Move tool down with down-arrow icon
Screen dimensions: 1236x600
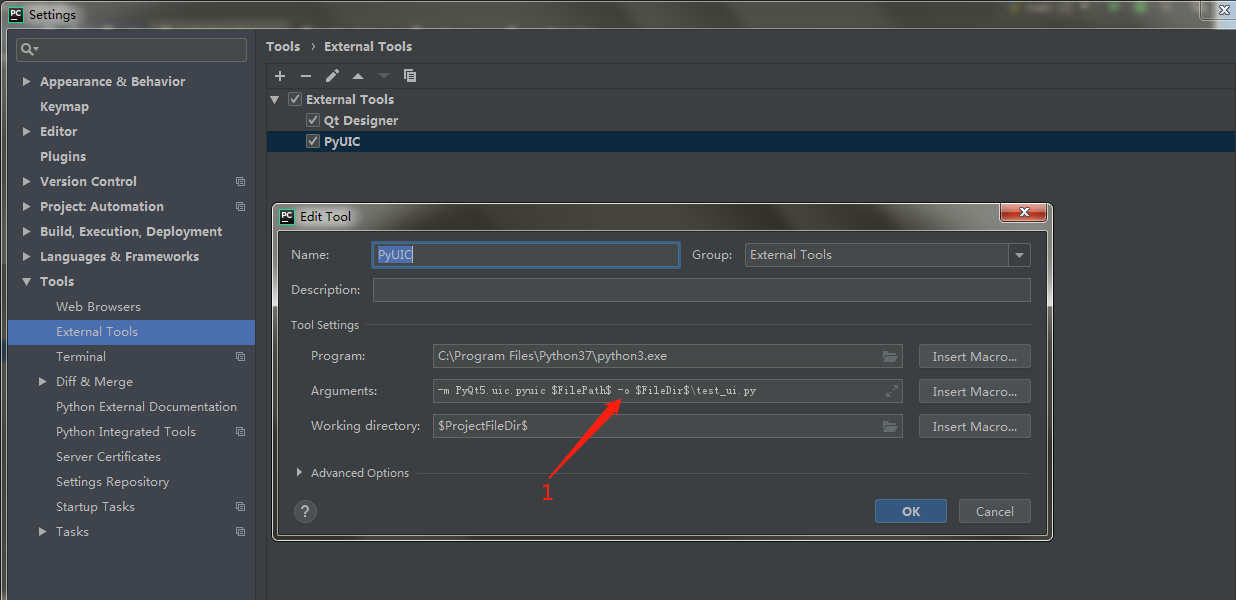[x=384, y=76]
